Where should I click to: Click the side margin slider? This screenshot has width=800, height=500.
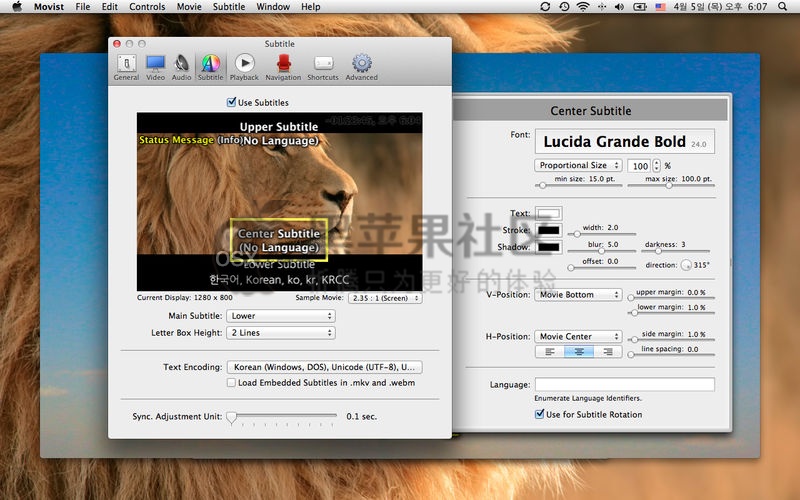click(x=671, y=339)
